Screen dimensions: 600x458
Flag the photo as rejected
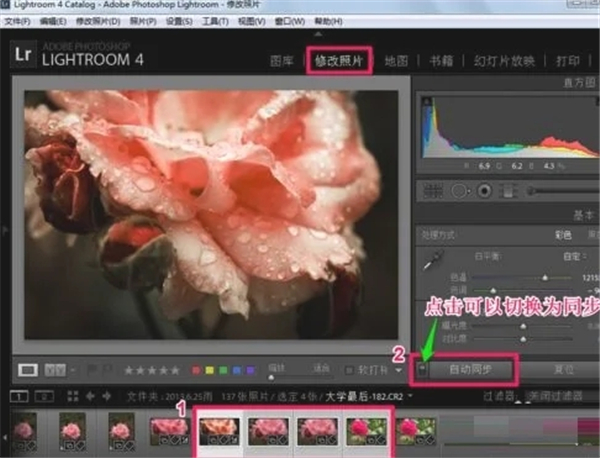point(107,370)
